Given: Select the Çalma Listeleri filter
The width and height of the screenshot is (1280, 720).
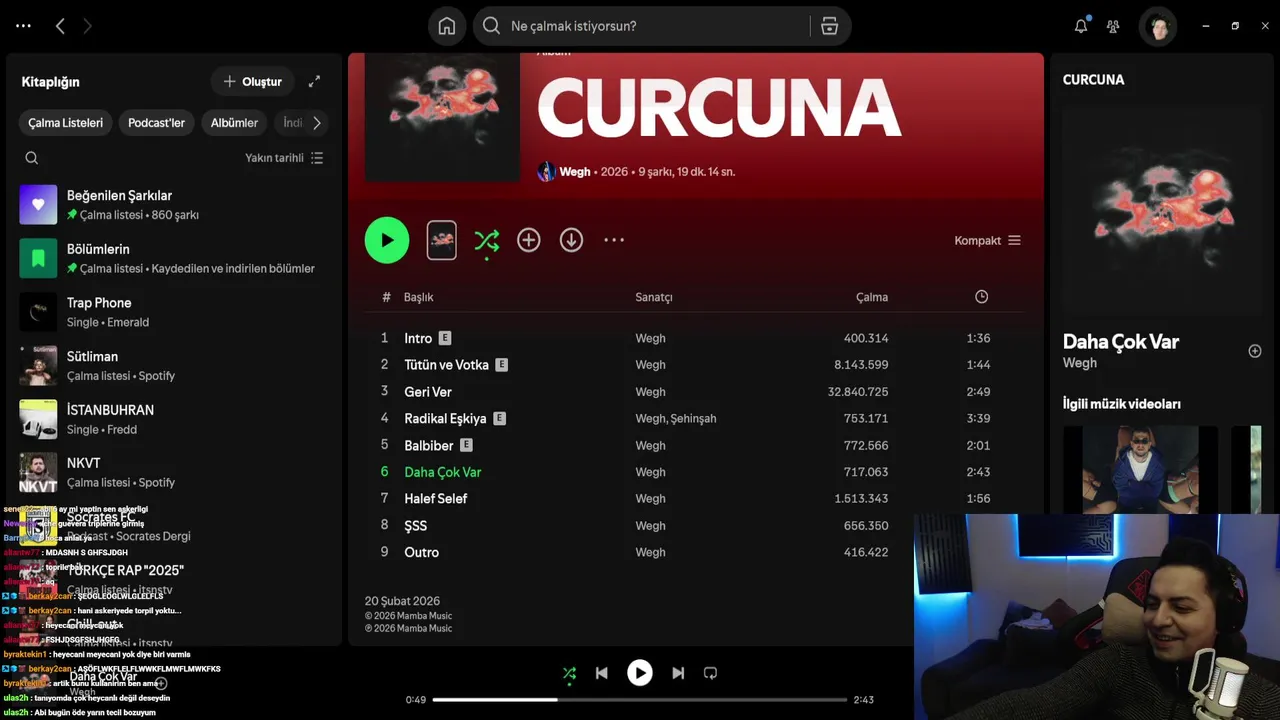Looking at the screenshot, I should point(65,123).
